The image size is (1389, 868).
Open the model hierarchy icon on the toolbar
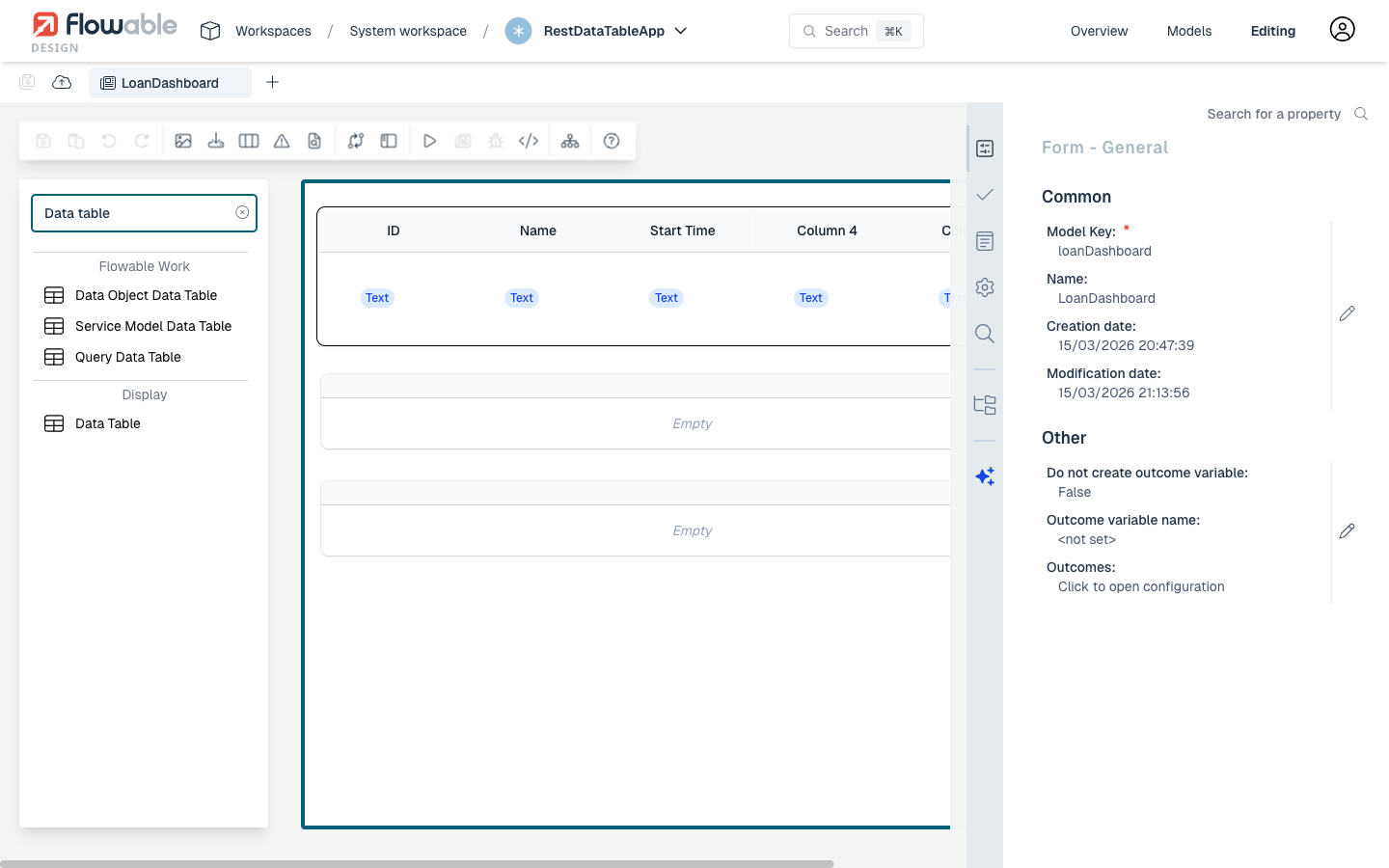(x=570, y=140)
